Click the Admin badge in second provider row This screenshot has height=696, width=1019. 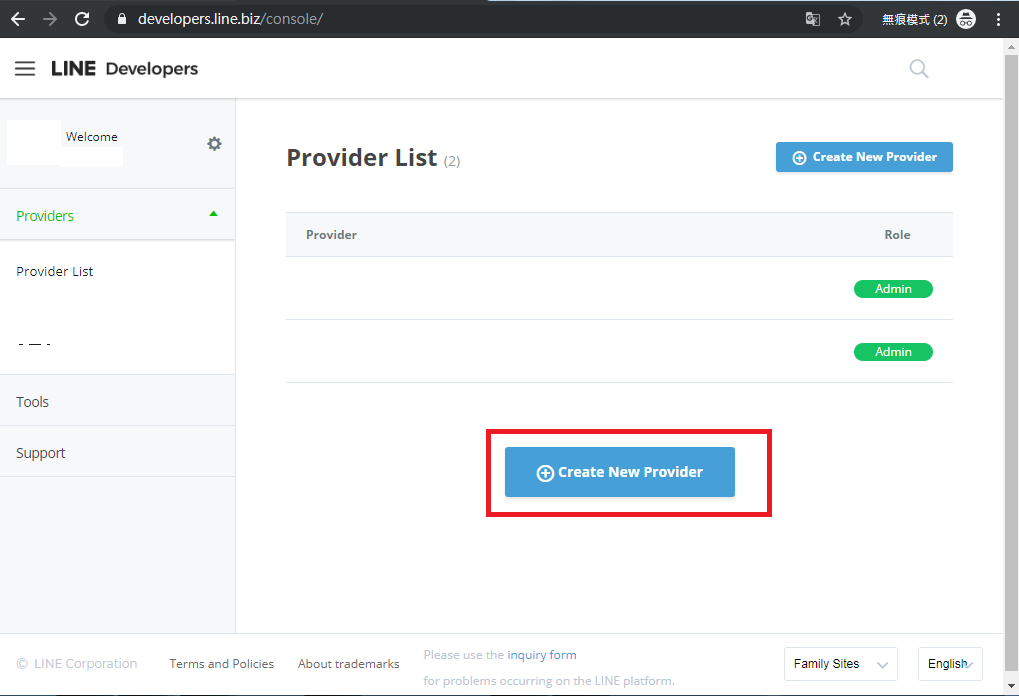click(x=893, y=352)
